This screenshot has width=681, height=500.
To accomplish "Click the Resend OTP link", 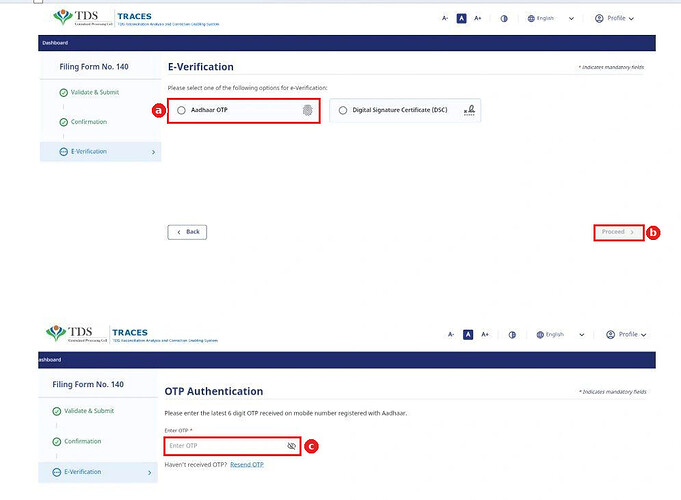I will click(247, 464).
